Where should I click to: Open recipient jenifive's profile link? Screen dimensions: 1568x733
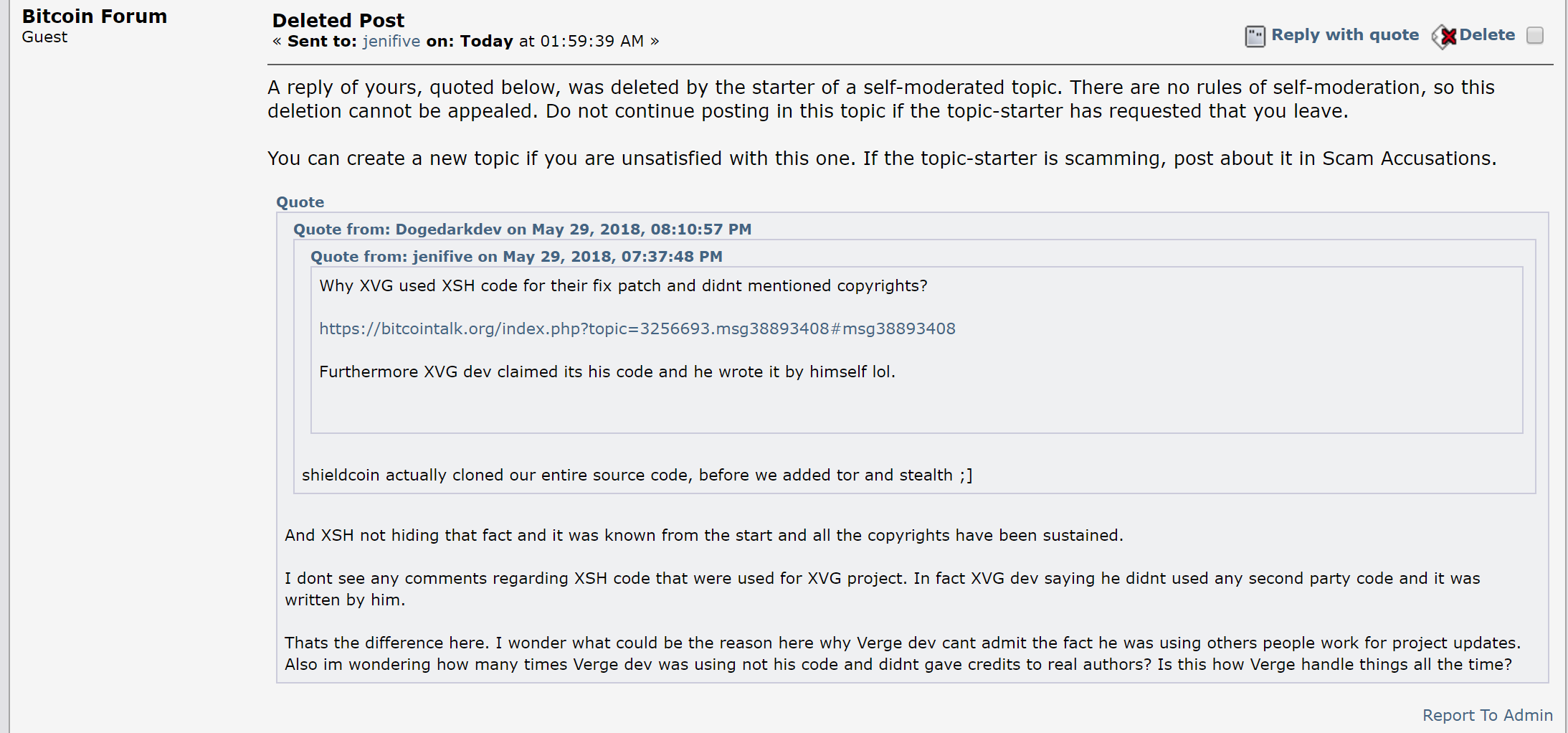[391, 41]
